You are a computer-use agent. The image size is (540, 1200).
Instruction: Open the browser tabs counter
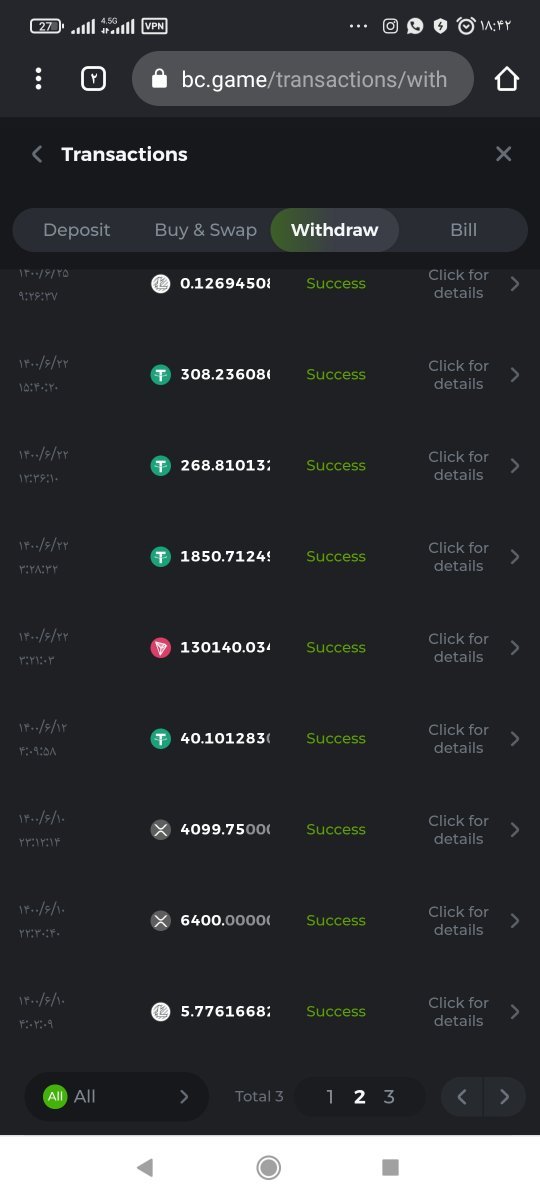click(93, 78)
